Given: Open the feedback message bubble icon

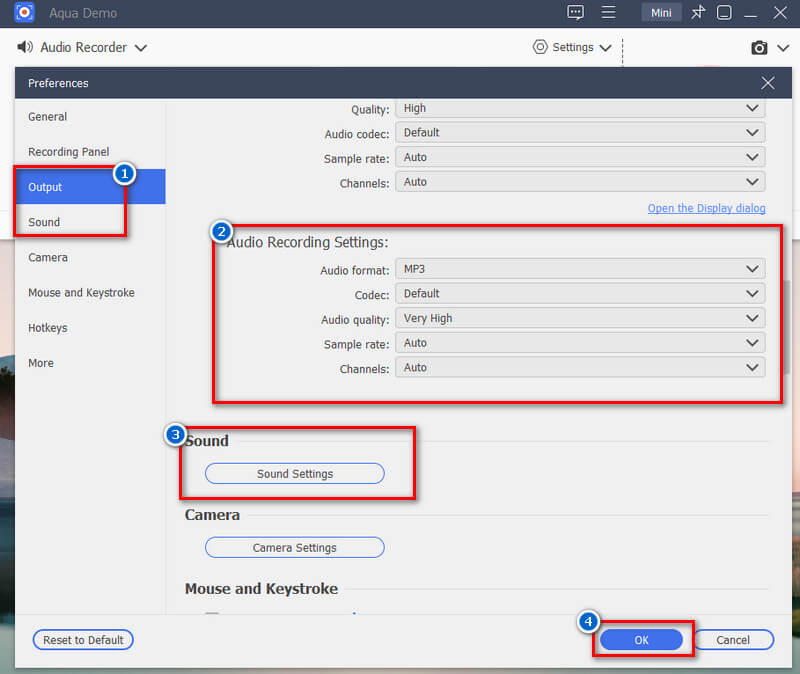Looking at the screenshot, I should click(x=575, y=12).
